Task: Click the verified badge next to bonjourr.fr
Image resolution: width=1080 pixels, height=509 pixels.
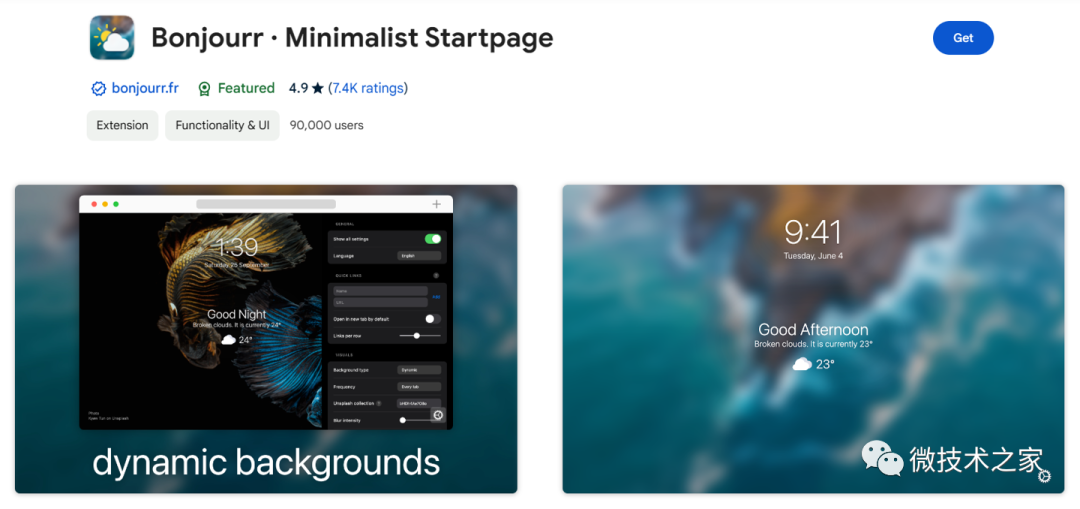Action: click(x=98, y=88)
